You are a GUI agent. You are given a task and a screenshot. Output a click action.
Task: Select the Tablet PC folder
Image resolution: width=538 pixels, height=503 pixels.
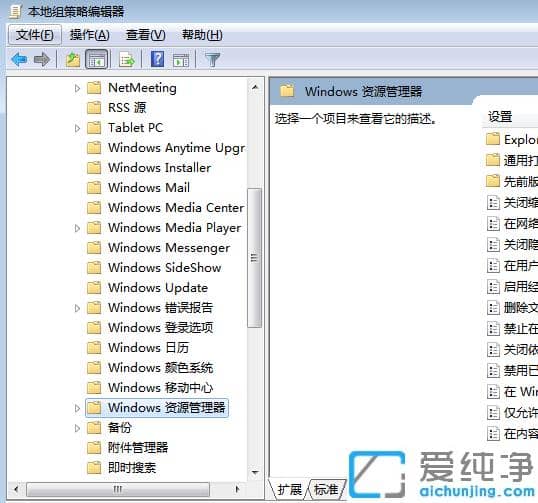pos(125,128)
